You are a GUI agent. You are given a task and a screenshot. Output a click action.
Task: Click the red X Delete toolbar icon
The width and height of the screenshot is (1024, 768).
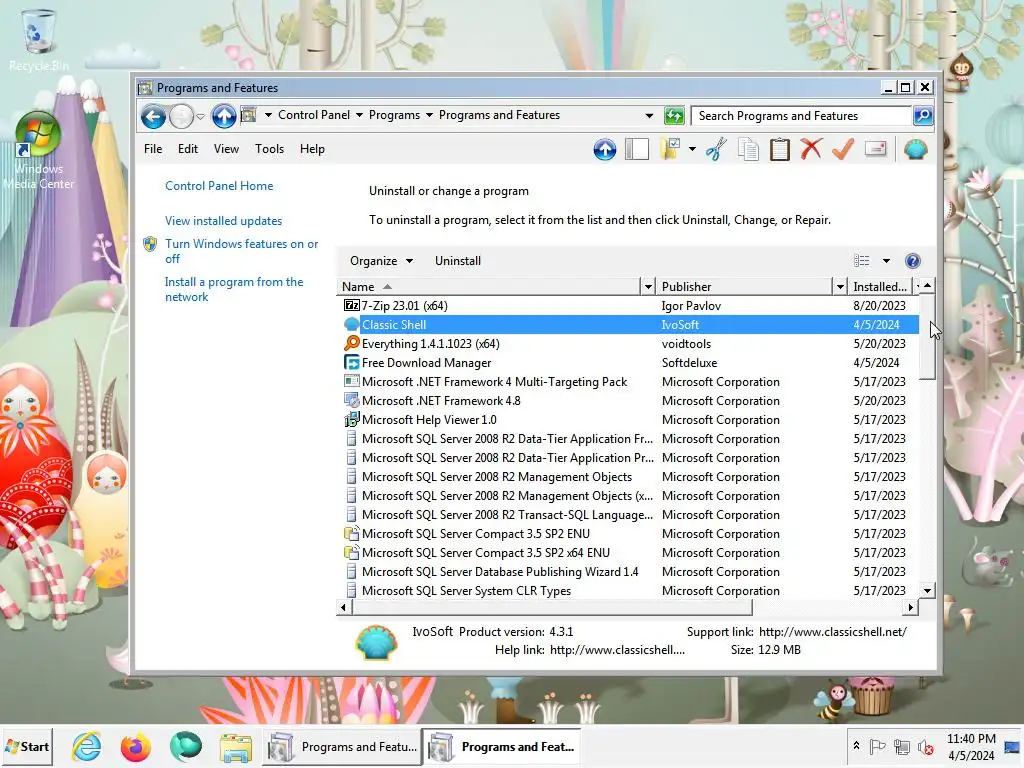pos(811,149)
